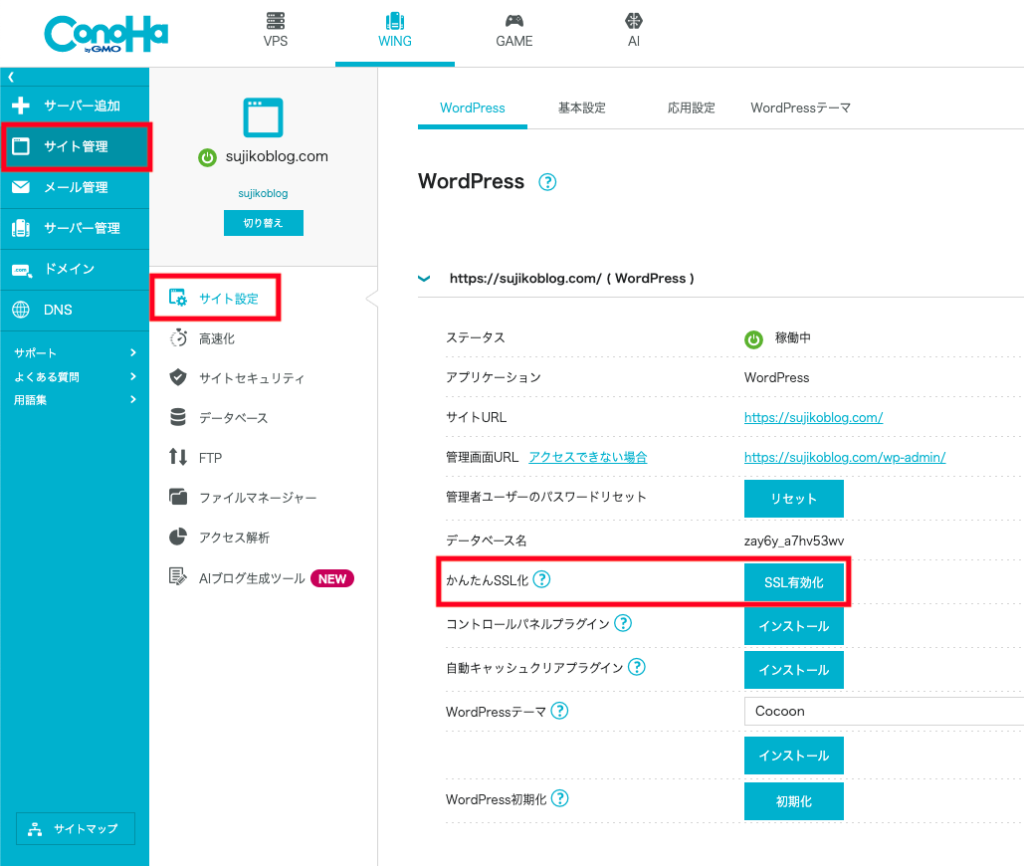This screenshot has height=866, width=1024.
Task: Click the help icon beside WordPressテーマ row label
Action: click(559, 711)
